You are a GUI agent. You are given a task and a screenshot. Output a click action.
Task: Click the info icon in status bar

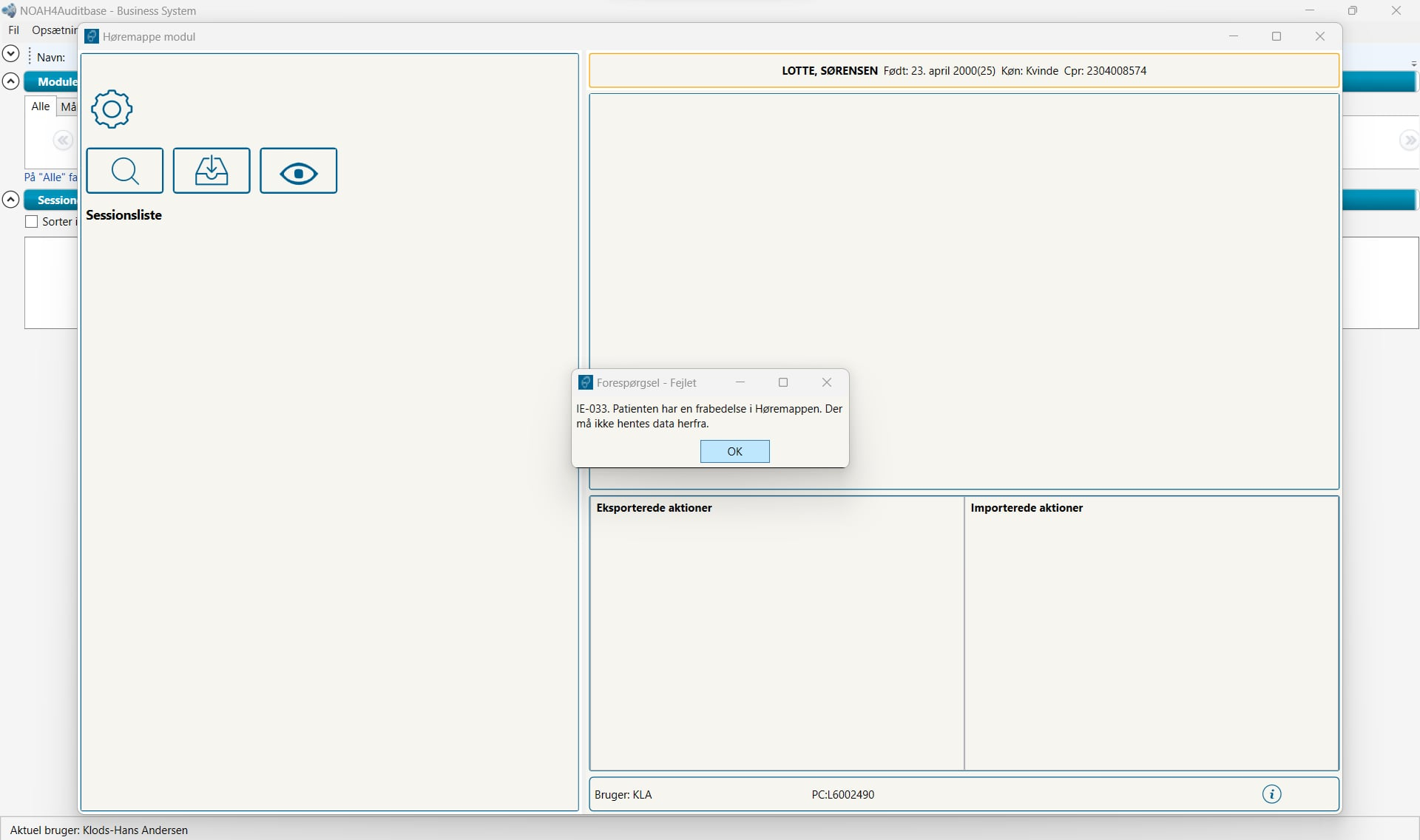1271,794
